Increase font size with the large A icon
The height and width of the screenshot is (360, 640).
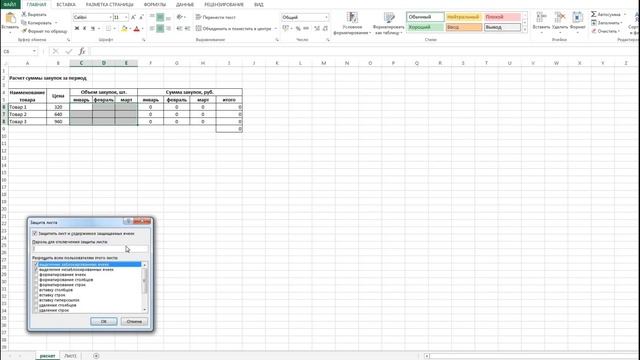pos(133,17)
